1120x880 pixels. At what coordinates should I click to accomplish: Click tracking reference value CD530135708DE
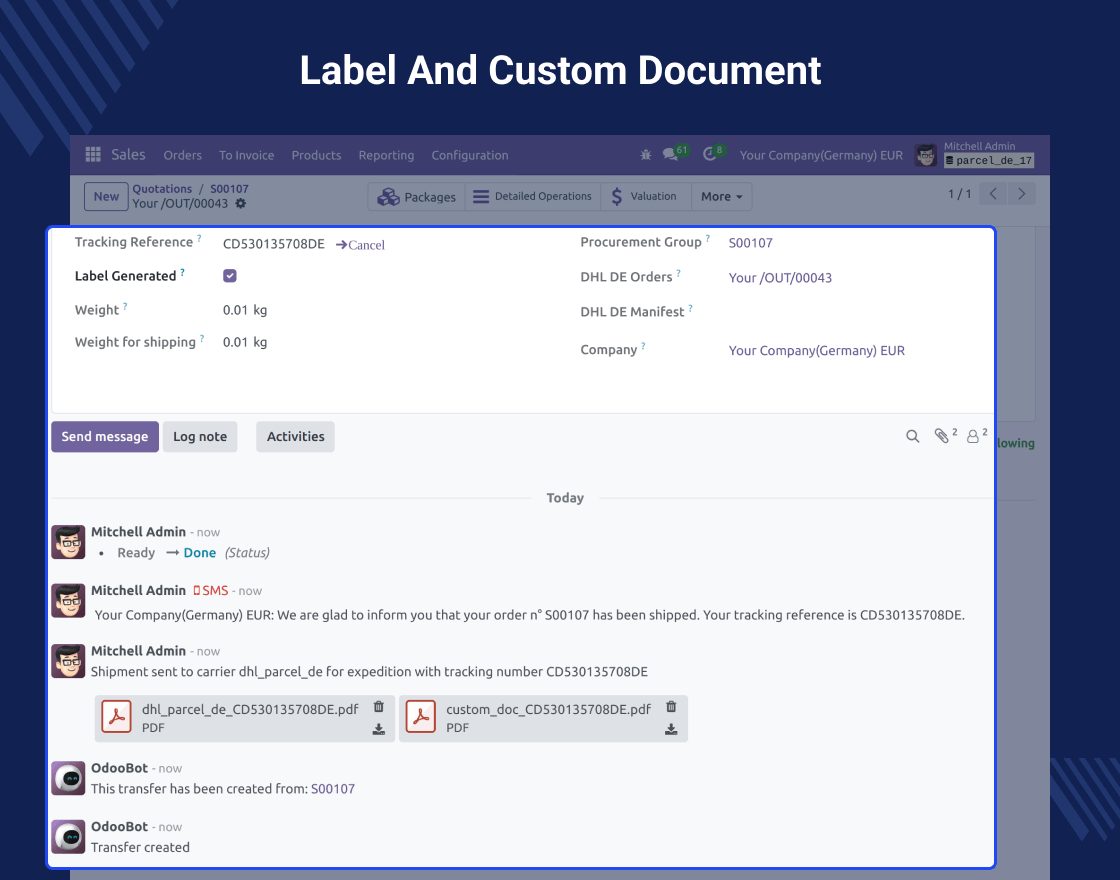[274, 244]
